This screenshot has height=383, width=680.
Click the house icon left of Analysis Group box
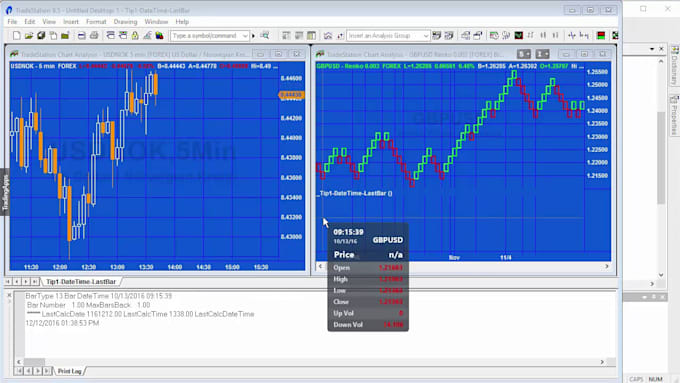[x=328, y=36]
